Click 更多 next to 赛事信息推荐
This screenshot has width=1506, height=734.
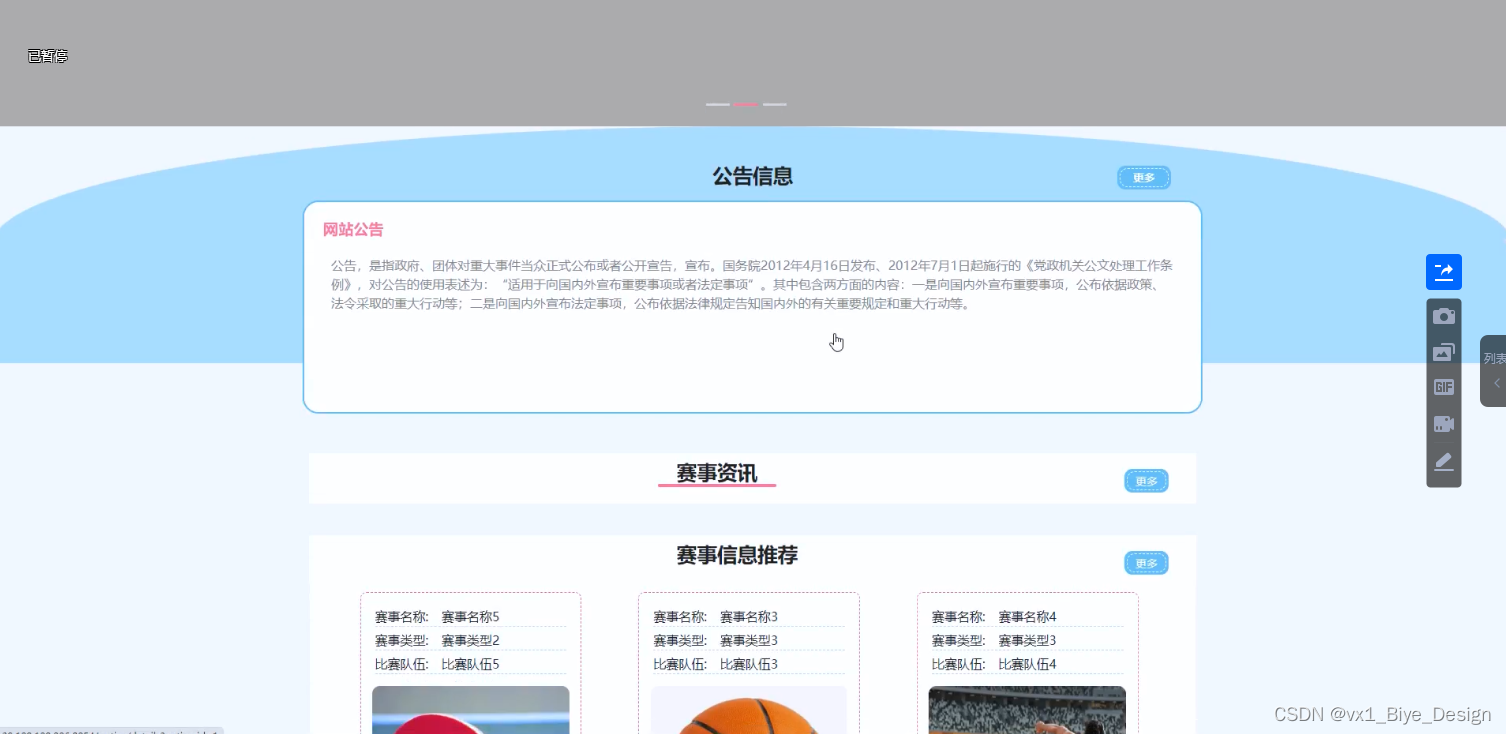[x=1146, y=563]
